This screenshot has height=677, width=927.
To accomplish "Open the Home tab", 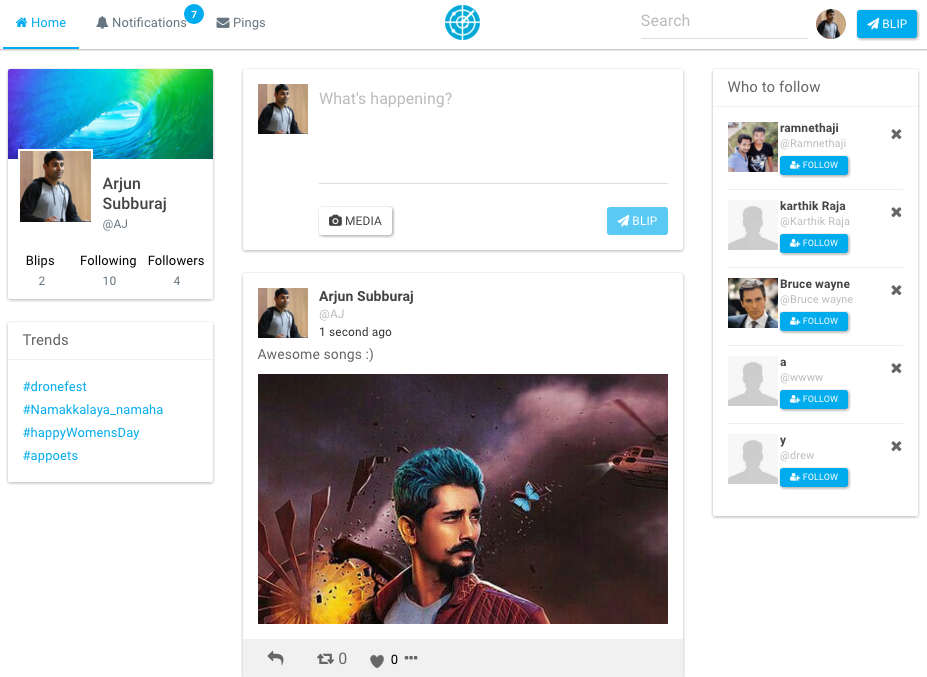I will click(41, 23).
